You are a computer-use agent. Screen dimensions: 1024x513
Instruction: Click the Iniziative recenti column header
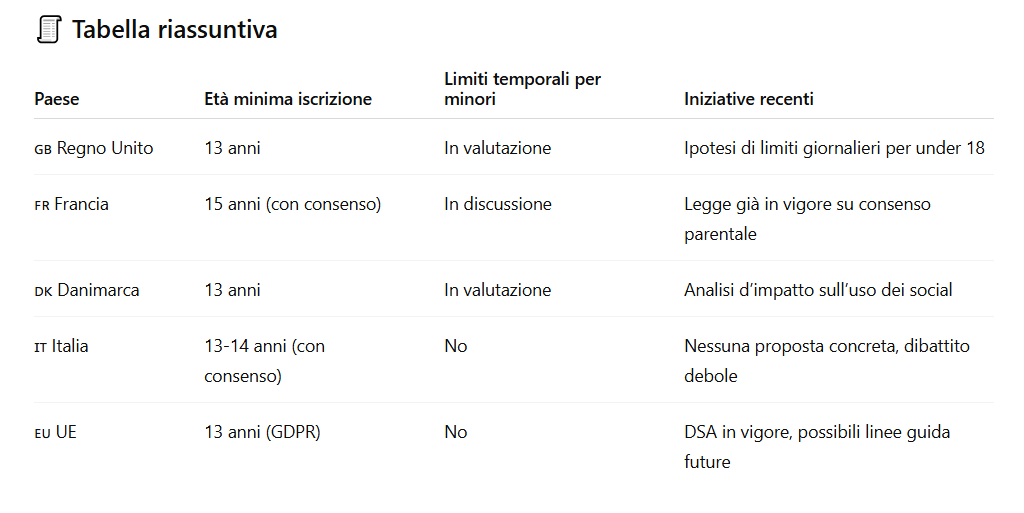click(748, 99)
